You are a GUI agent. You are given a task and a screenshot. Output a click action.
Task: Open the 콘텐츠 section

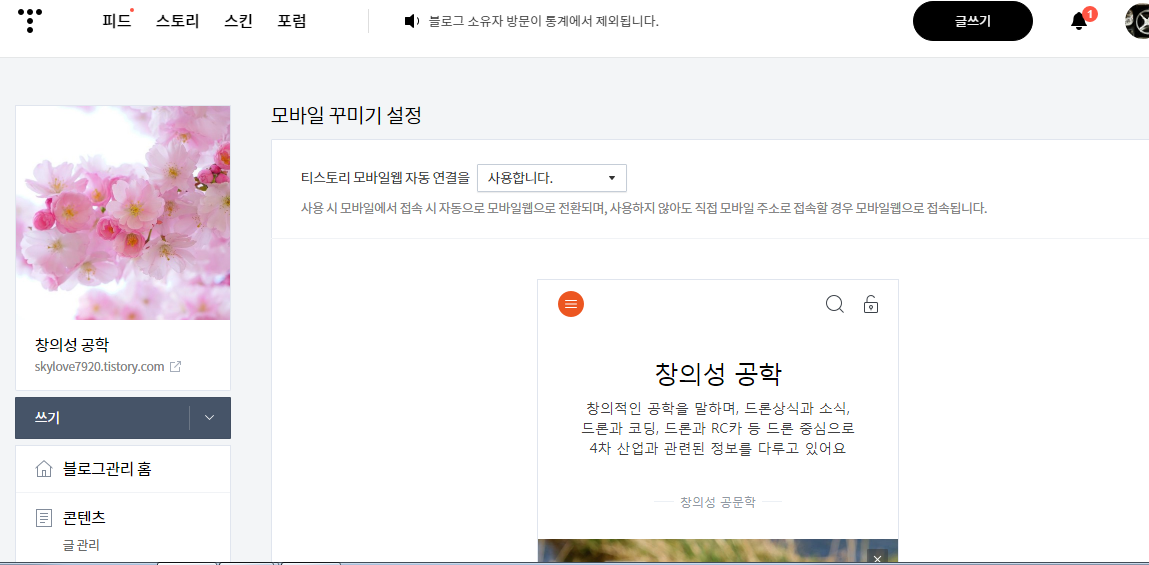[84, 518]
